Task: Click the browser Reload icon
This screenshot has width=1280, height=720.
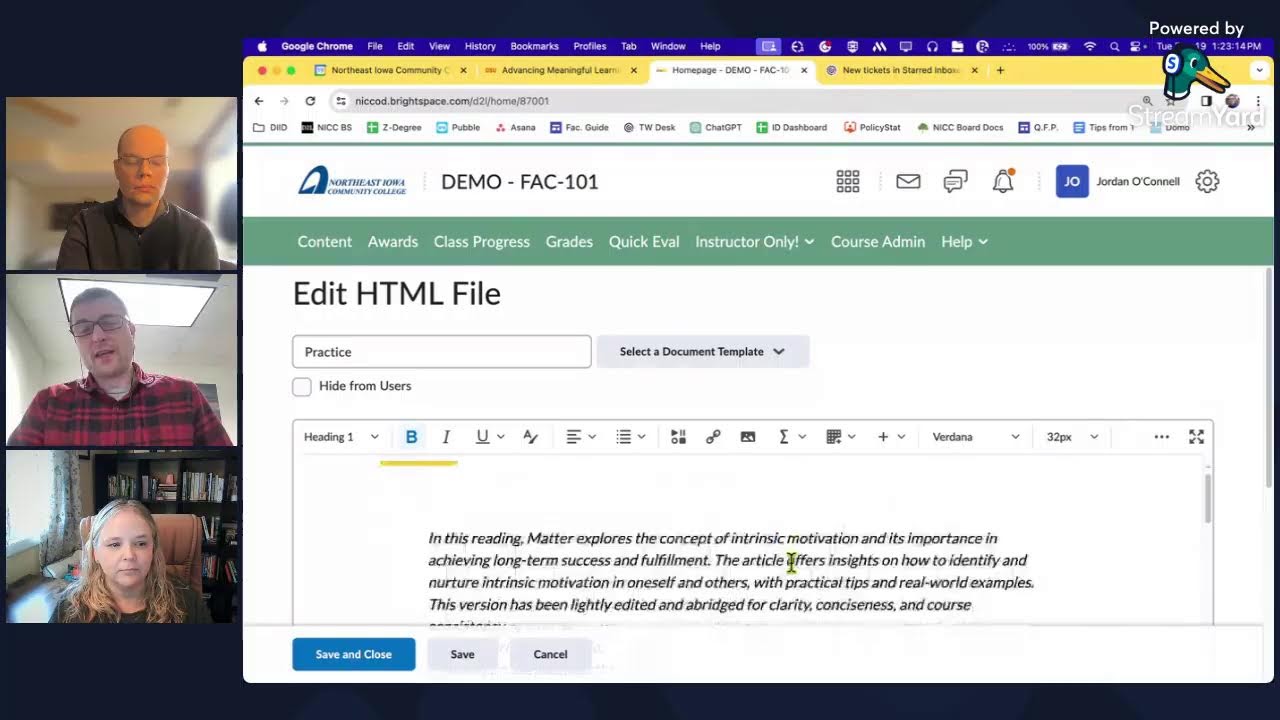Action: pos(310,101)
